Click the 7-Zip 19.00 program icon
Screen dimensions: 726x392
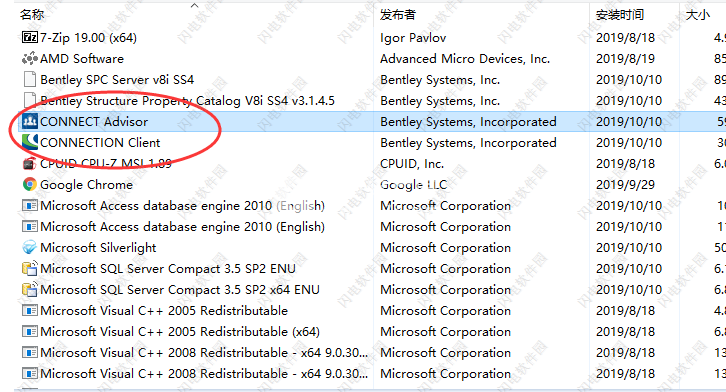[x=30, y=37]
